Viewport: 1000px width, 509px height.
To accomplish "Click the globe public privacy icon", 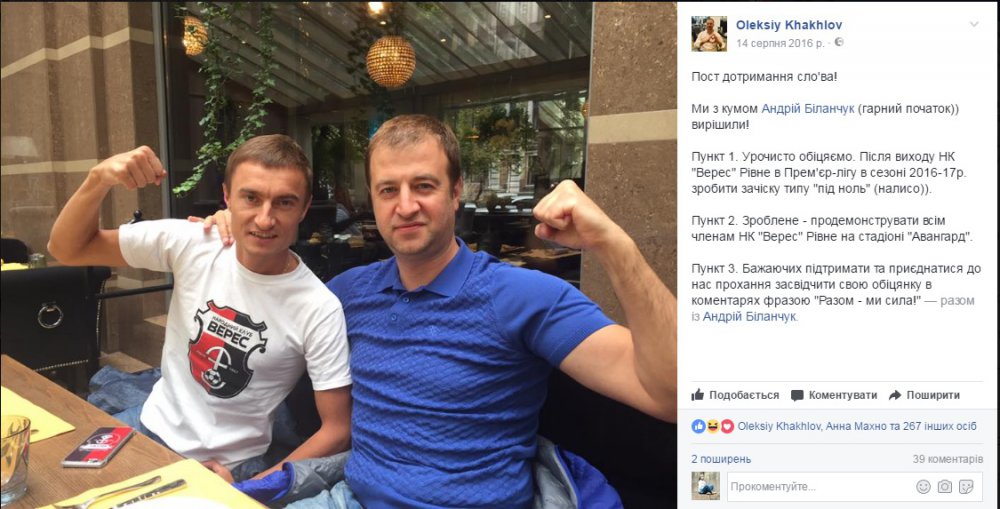I will click(839, 42).
